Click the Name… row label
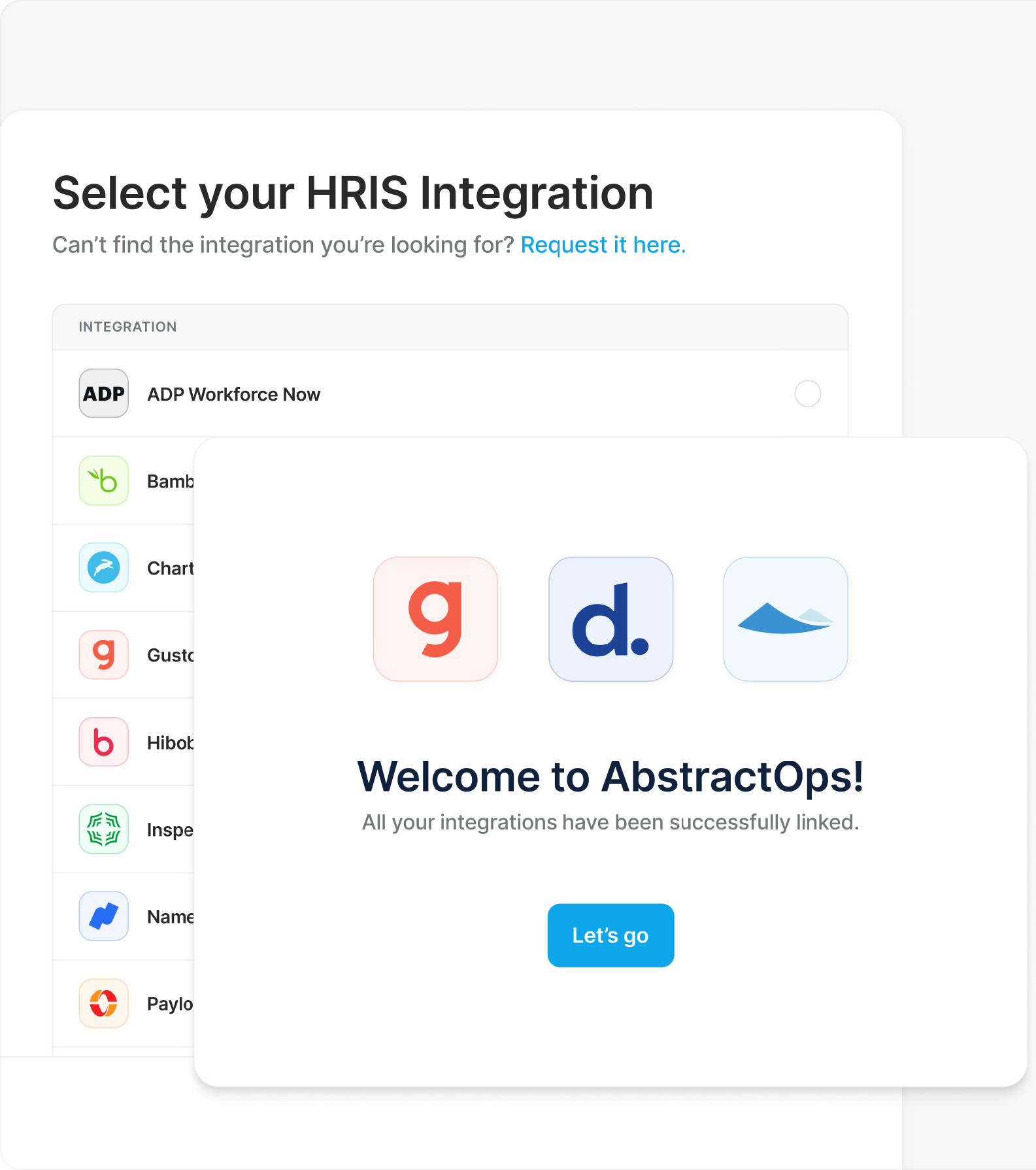This screenshot has height=1170, width=1036. coord(171,916)
